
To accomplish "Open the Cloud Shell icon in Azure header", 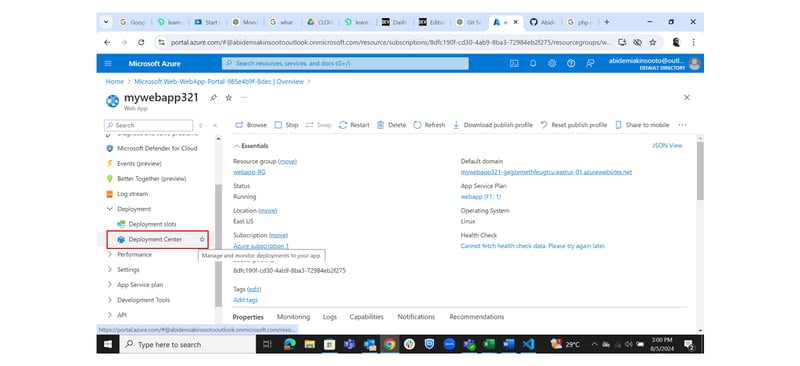I will click(514, 63).
